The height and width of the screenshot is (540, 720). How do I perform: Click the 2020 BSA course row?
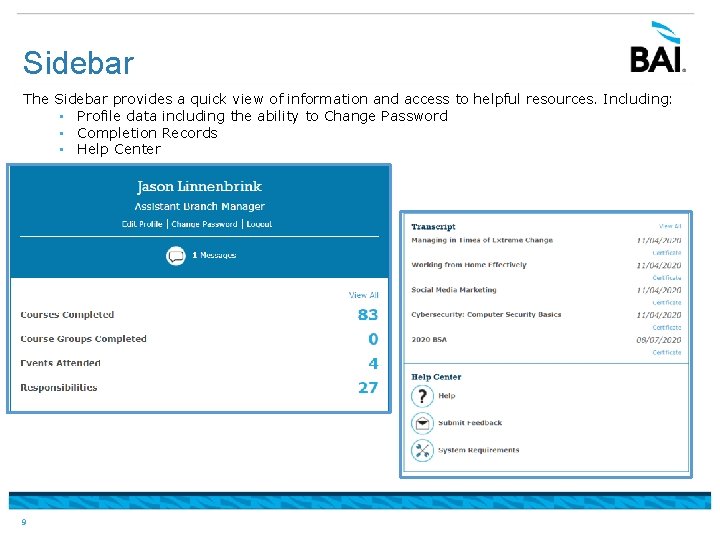coord(546,340)
